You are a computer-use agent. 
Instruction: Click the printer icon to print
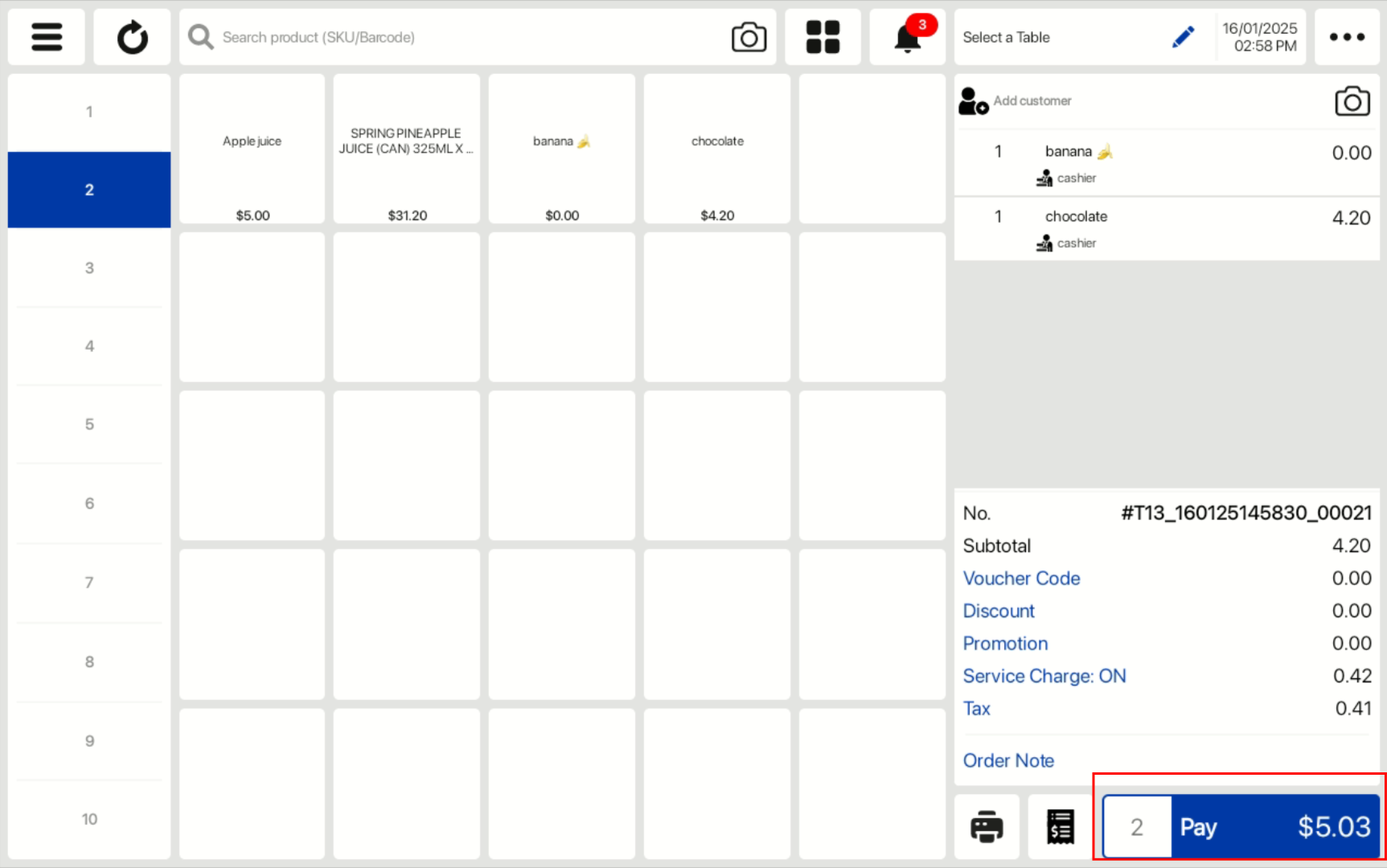pos(987,827)
